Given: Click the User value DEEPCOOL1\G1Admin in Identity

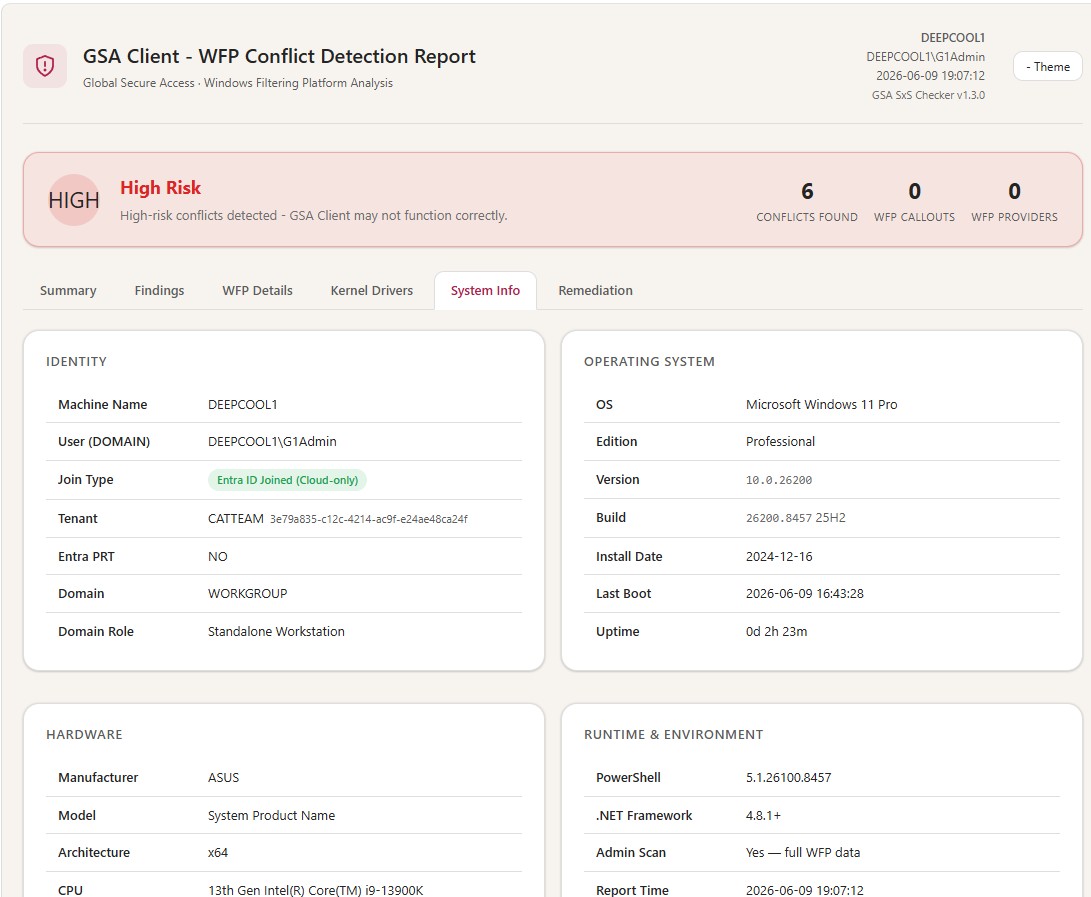Looking at the screenshot, I should click(x=272, y=441).
